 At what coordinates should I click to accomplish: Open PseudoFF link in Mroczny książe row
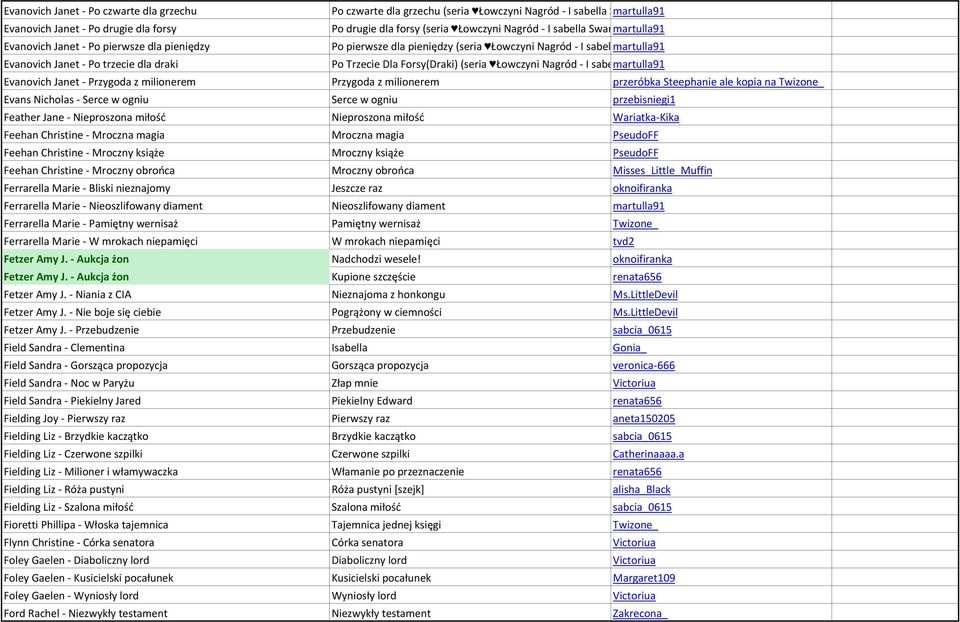636,152
